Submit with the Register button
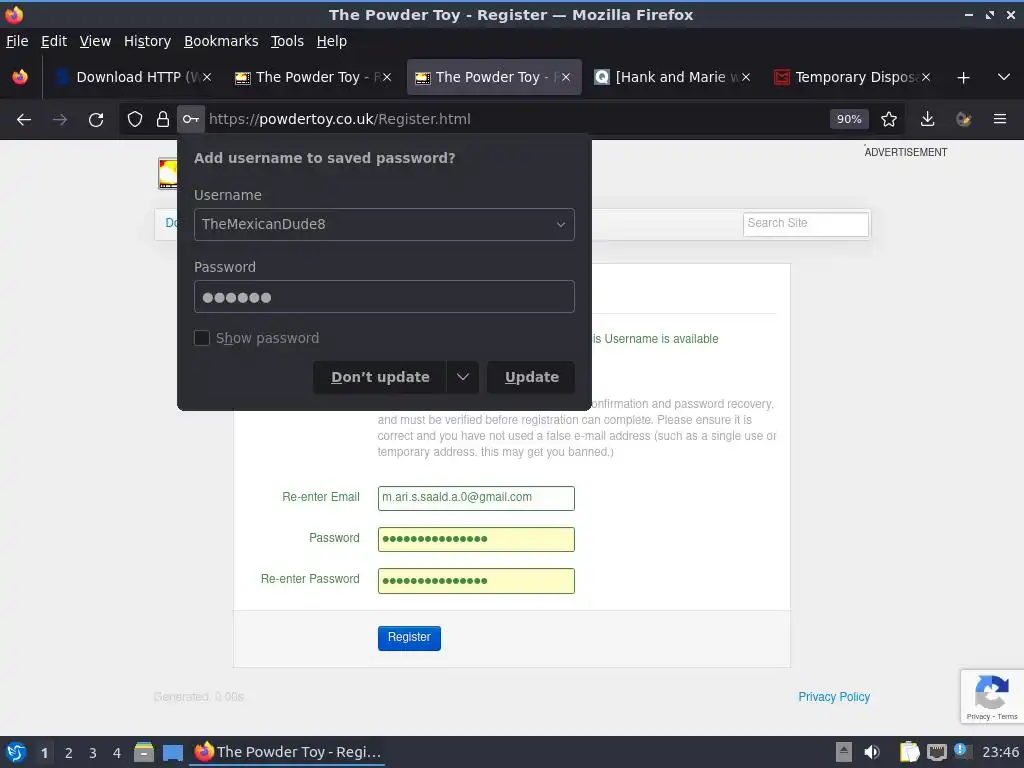The image size is (1024, 768). [409, 637]
